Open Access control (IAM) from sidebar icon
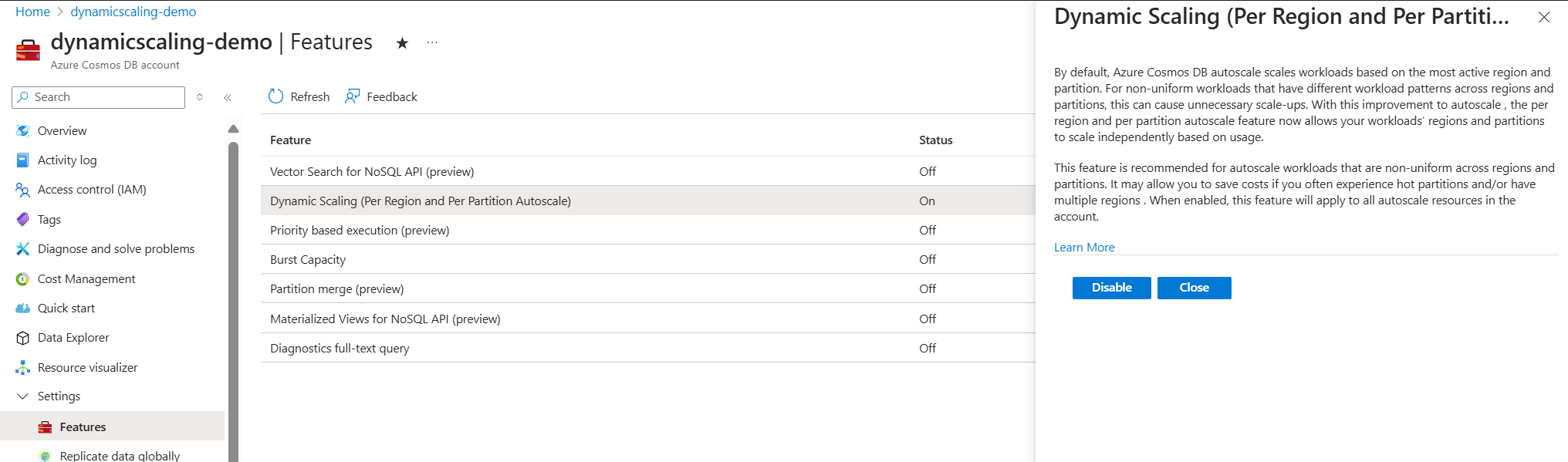Screen dimensions: 1568x462 click(22, 190)
